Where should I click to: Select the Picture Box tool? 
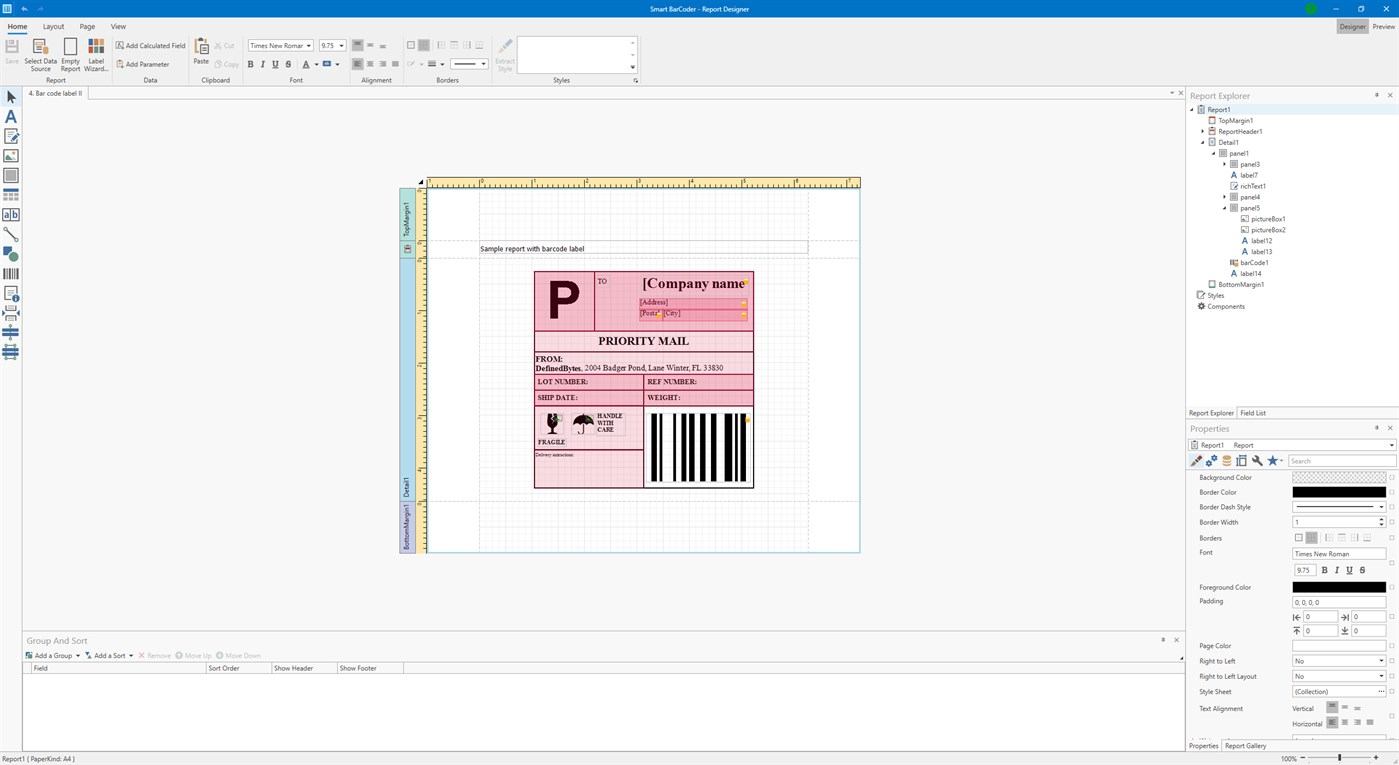tap(11, 155)
